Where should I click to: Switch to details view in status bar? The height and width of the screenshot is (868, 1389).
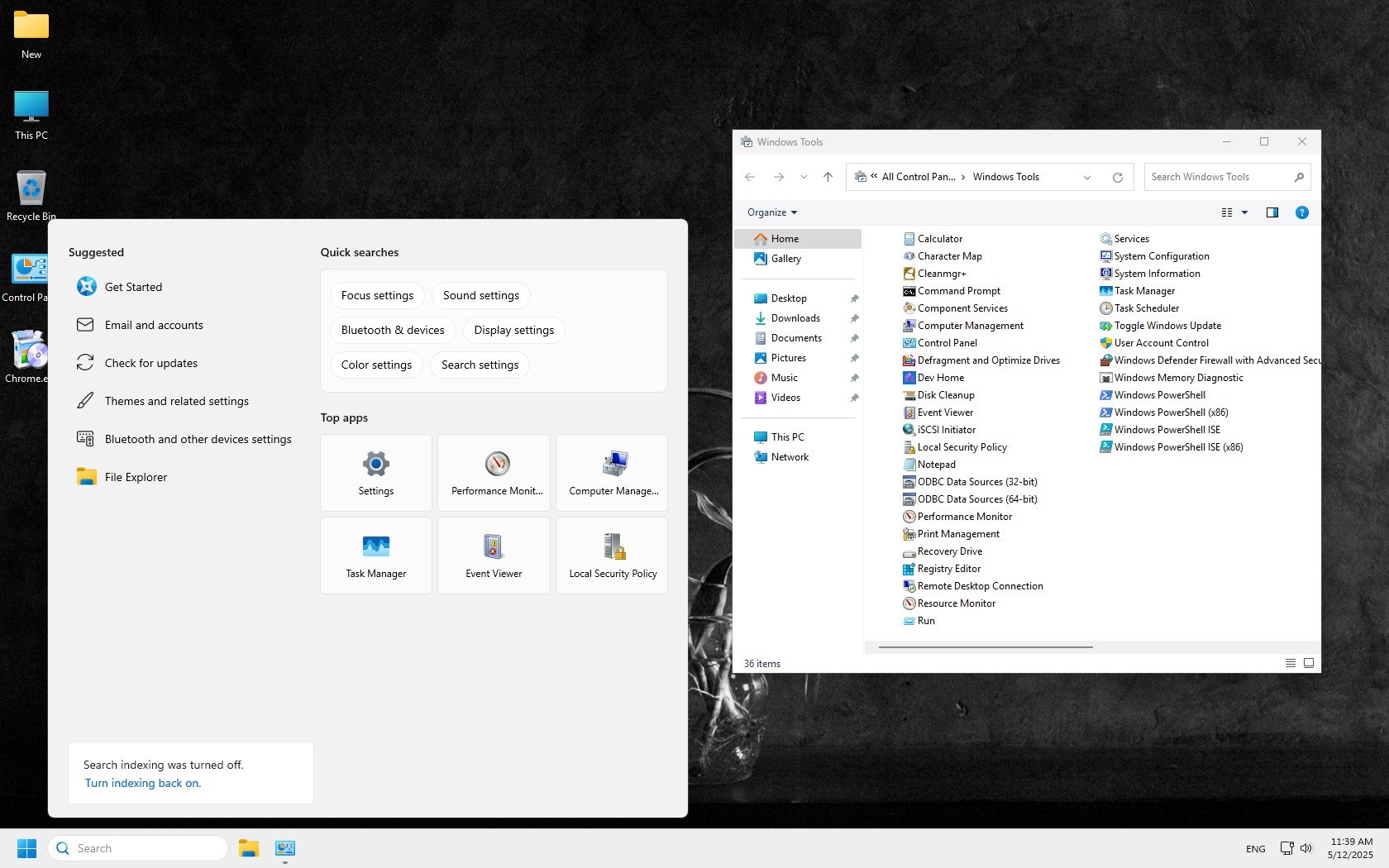click(x=1290, y=663)
